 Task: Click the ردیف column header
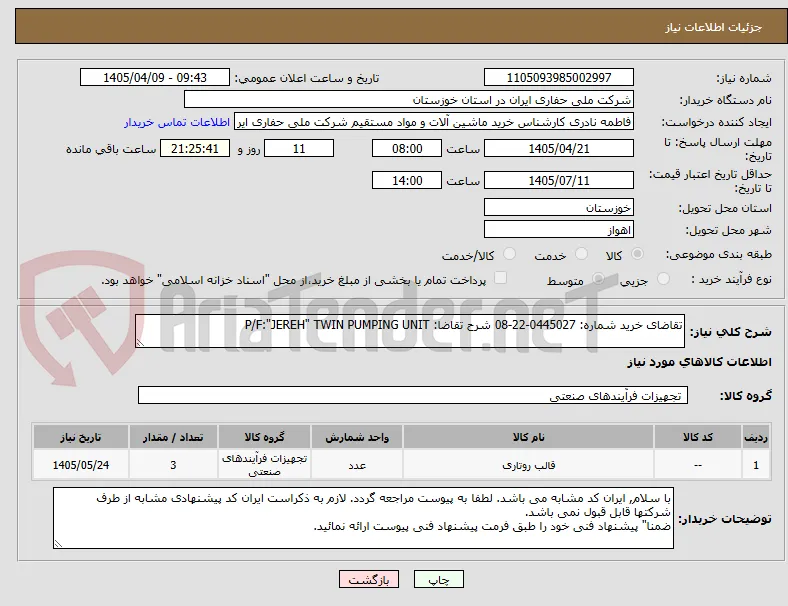(756, 437)
